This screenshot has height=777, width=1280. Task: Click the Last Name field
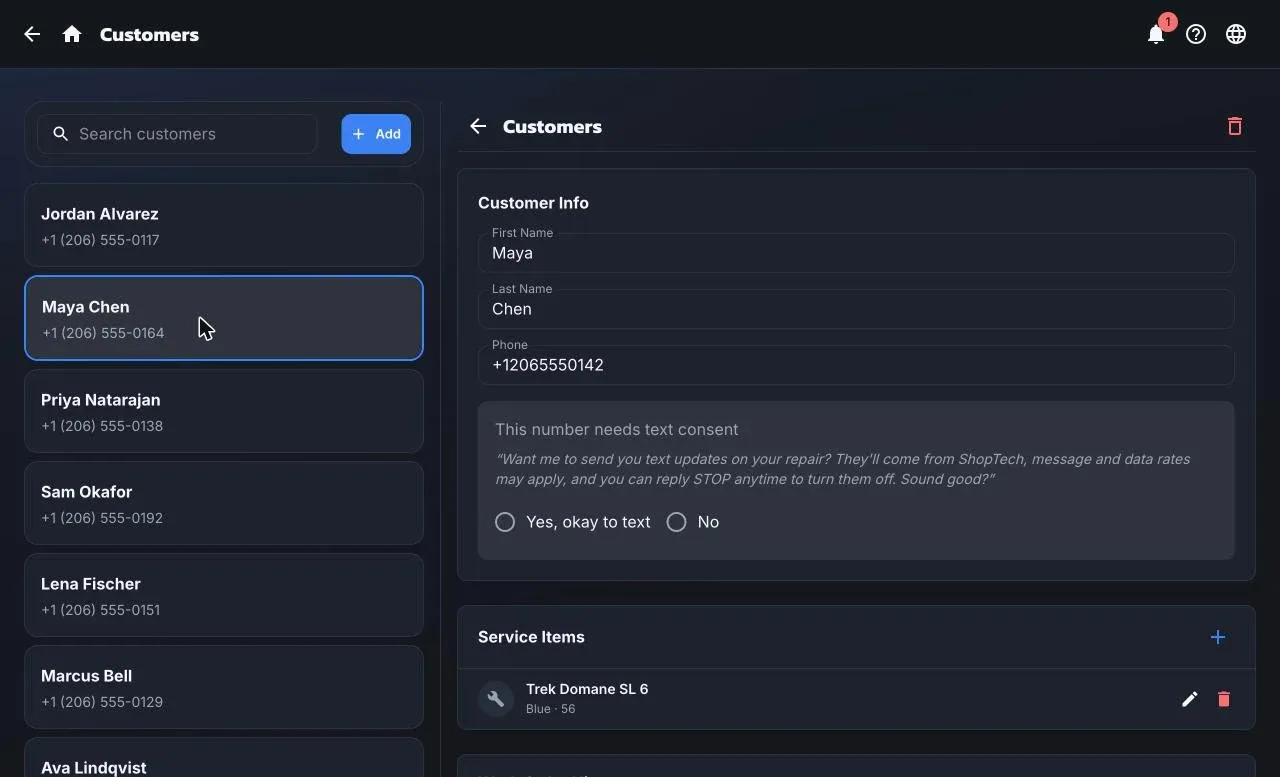(856, 309)
